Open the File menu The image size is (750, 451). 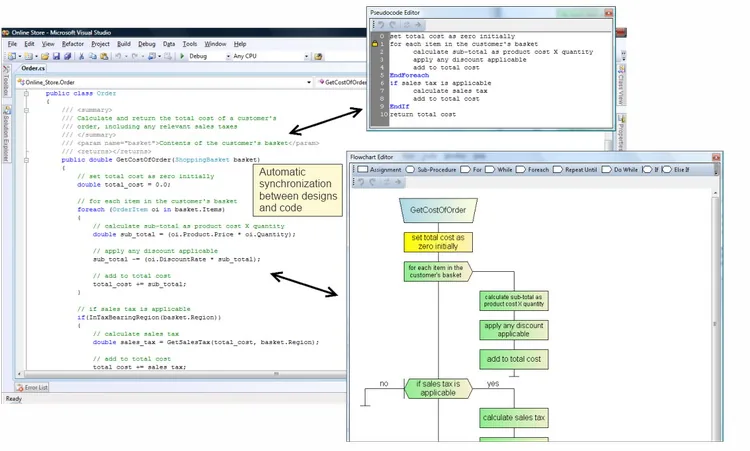(x=12, y=44)
